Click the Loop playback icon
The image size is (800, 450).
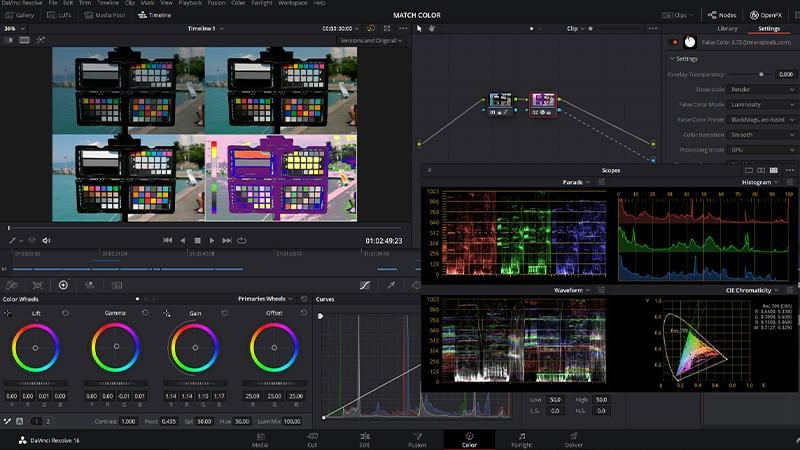[242, 240]
